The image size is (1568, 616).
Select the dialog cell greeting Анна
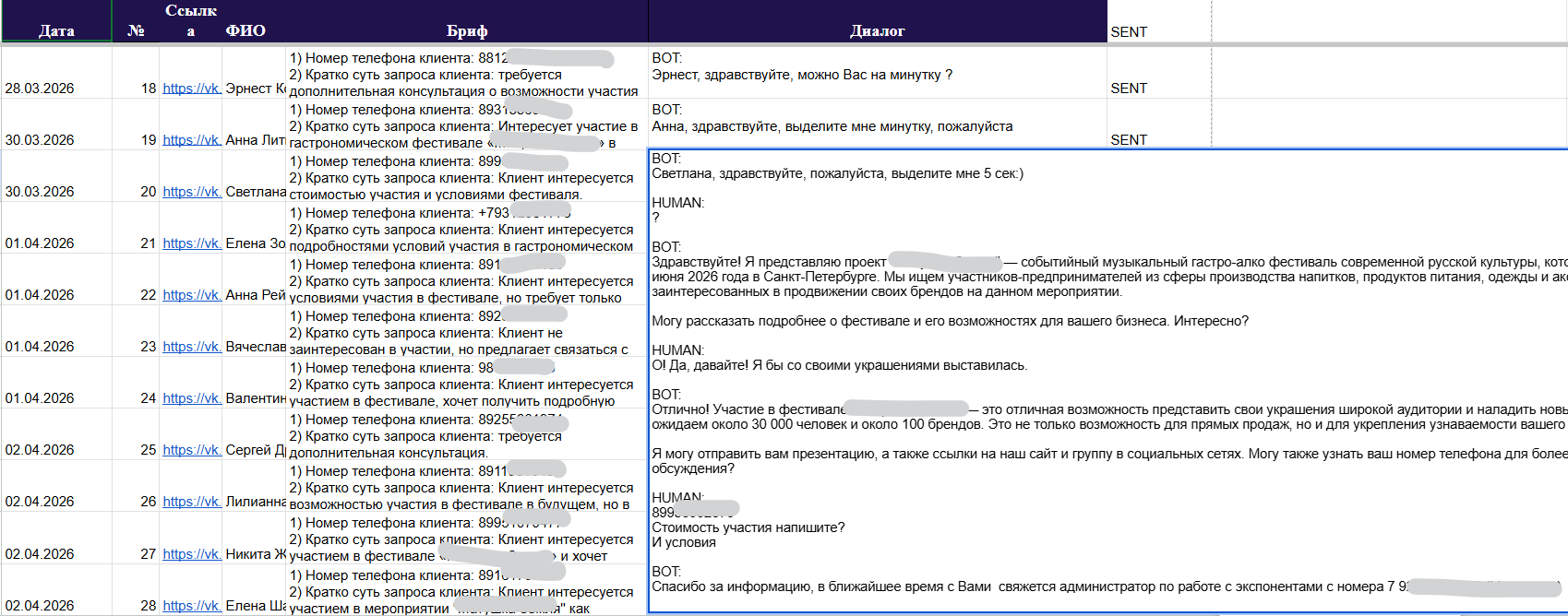[878, 124]
